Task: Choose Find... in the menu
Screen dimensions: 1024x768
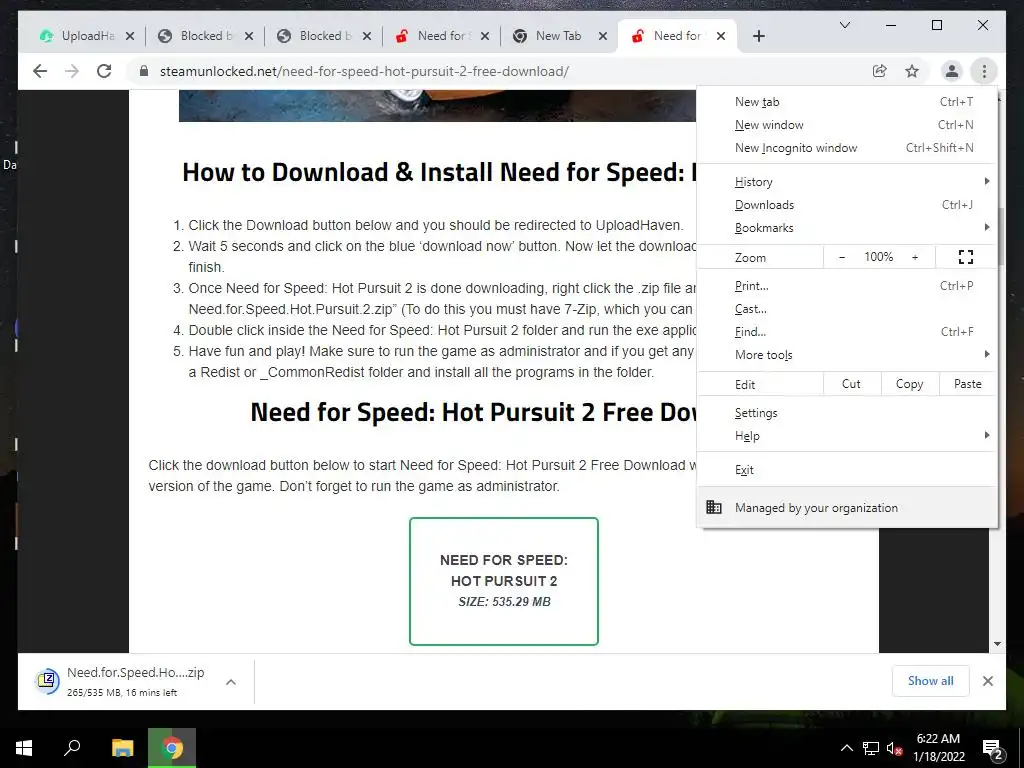Action: [x=847, y=332]
